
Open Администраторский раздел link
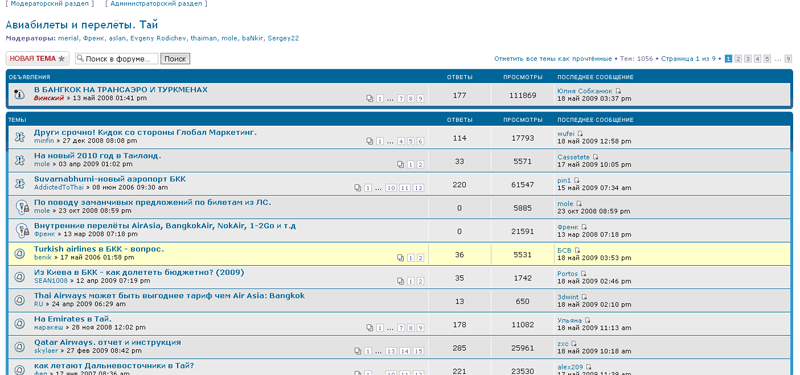pyautogui.click(x=157, y=4)
